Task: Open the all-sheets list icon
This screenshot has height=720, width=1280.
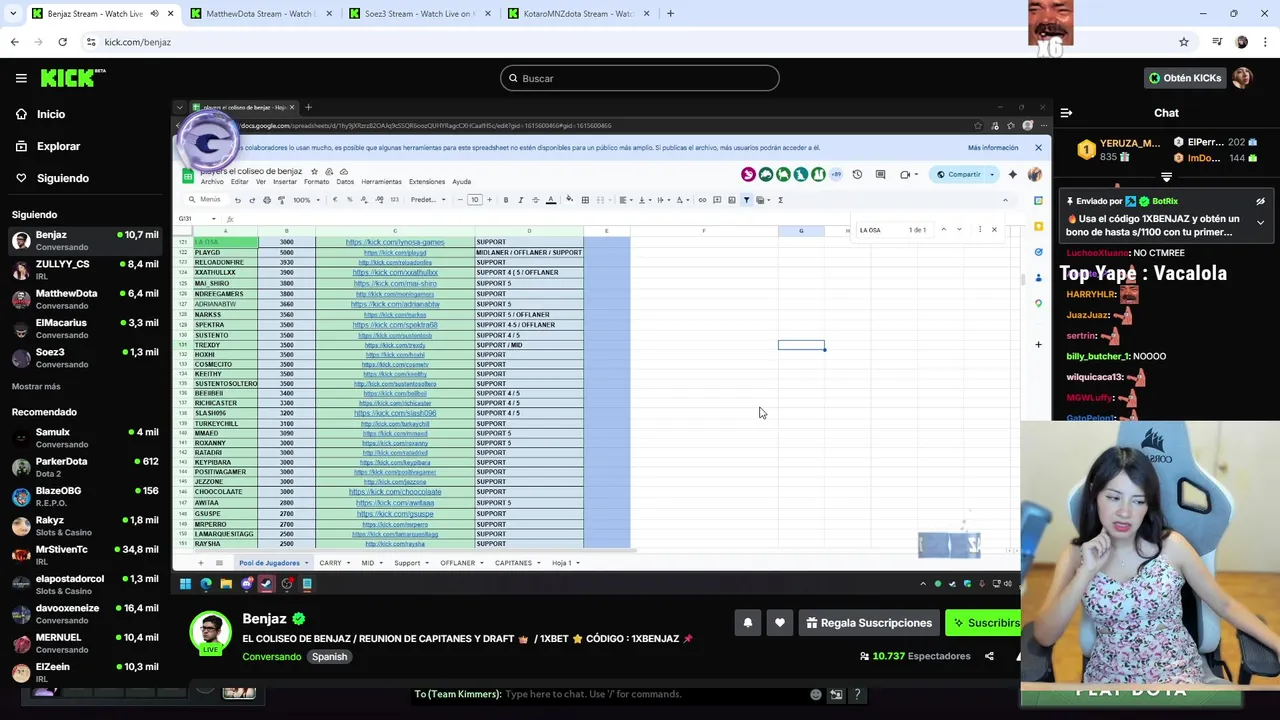Action: click(x=218, y=563)
